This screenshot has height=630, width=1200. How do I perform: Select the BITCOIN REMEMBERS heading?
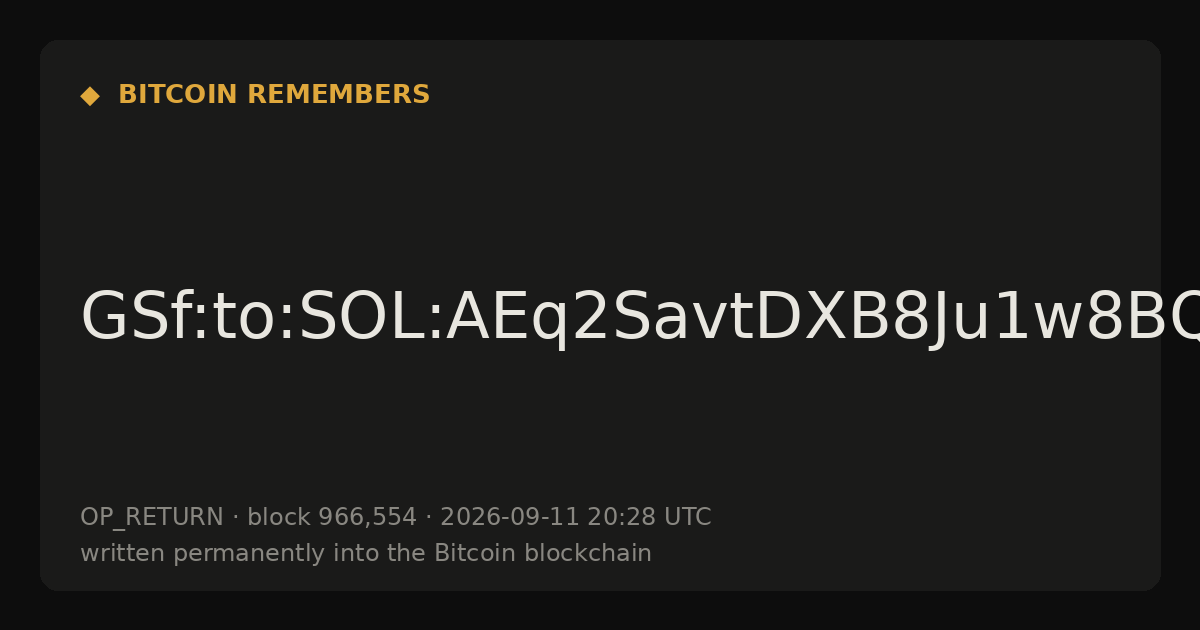[274, 95]
